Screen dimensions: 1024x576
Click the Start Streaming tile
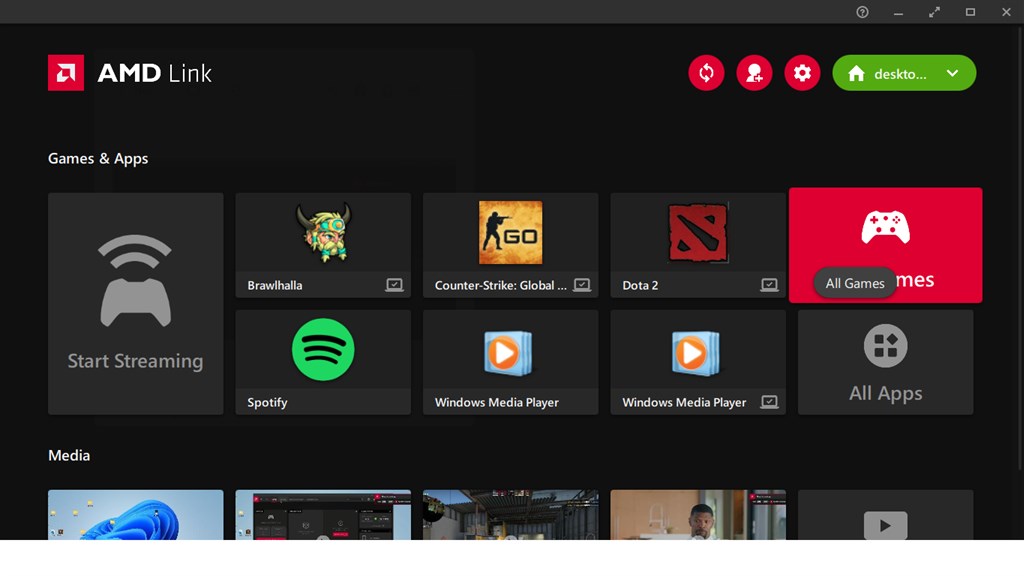click(136, 304)
